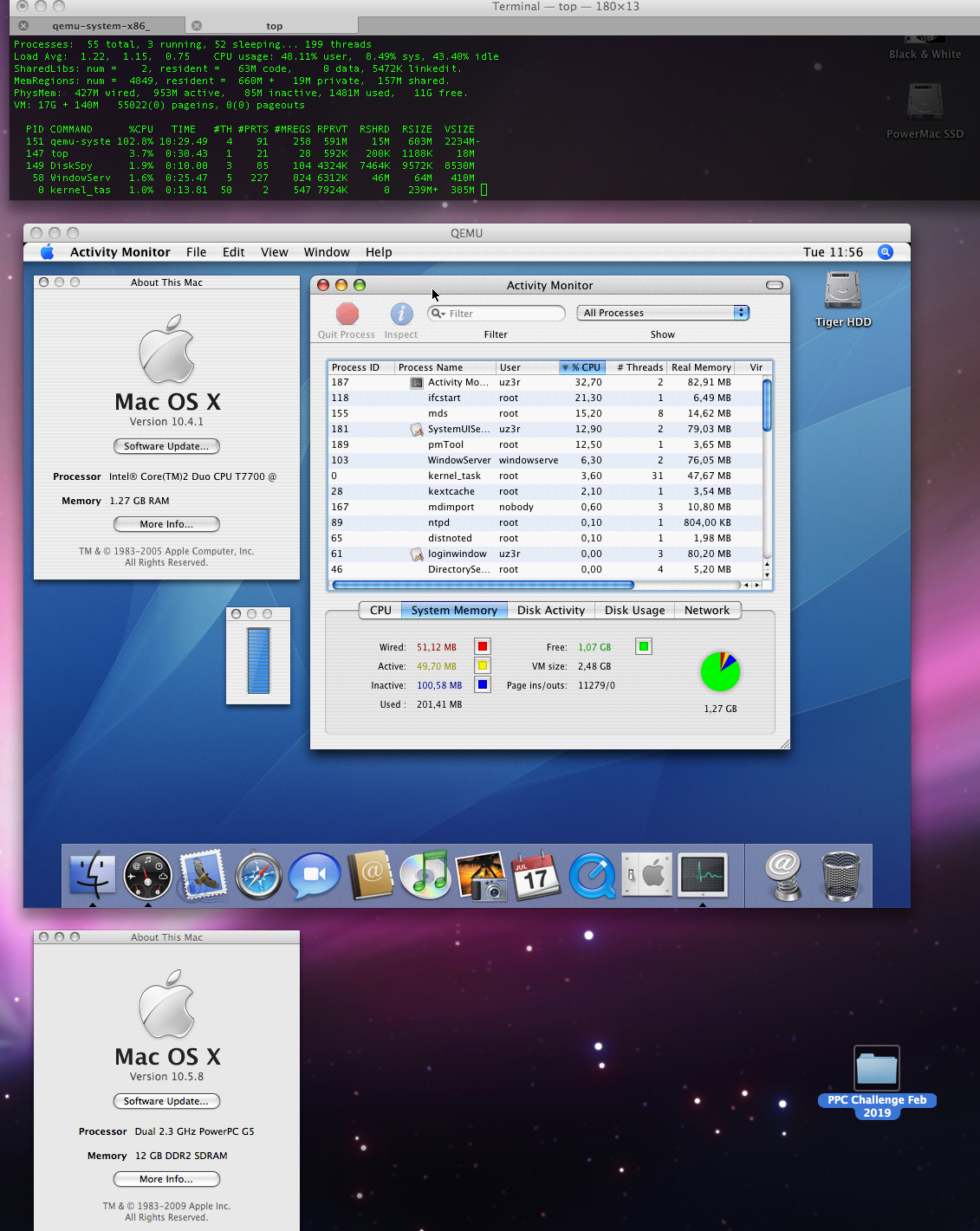The width and height of the screenshot is (980, 1231).
Task: Click the Inspect info icon
Action: point(401,314)
